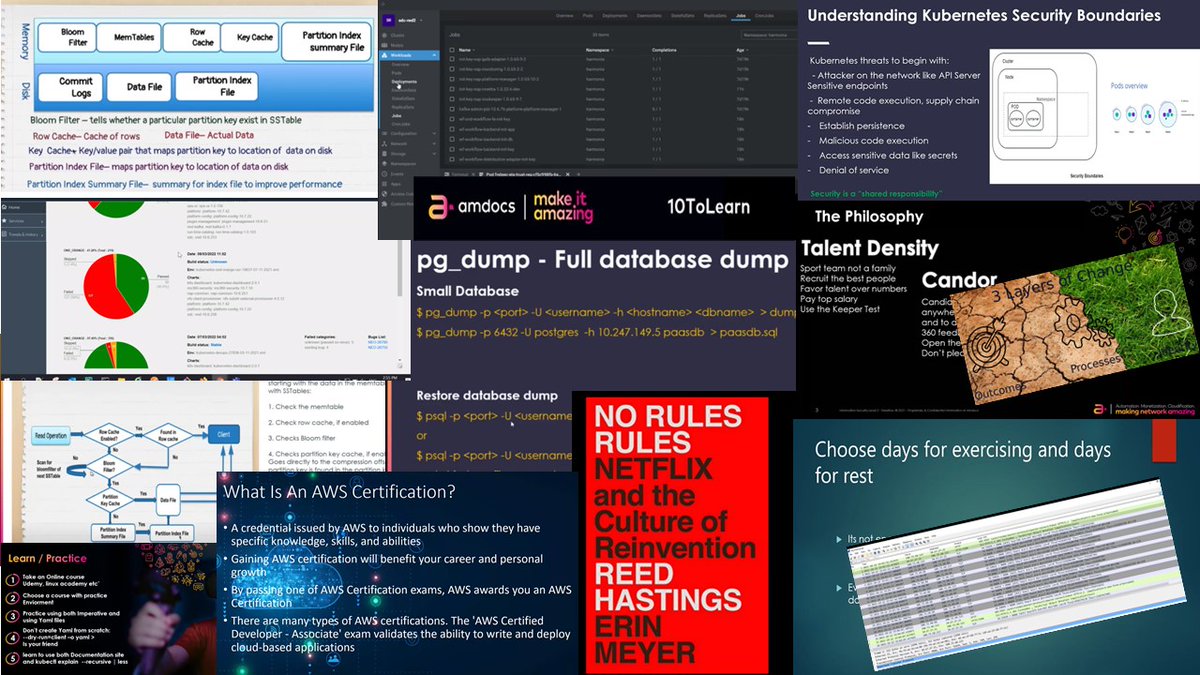Click the edu-red2 cluster avatar icon
The height and width of the screenshot is (675, 1200).
coord(389,20)
